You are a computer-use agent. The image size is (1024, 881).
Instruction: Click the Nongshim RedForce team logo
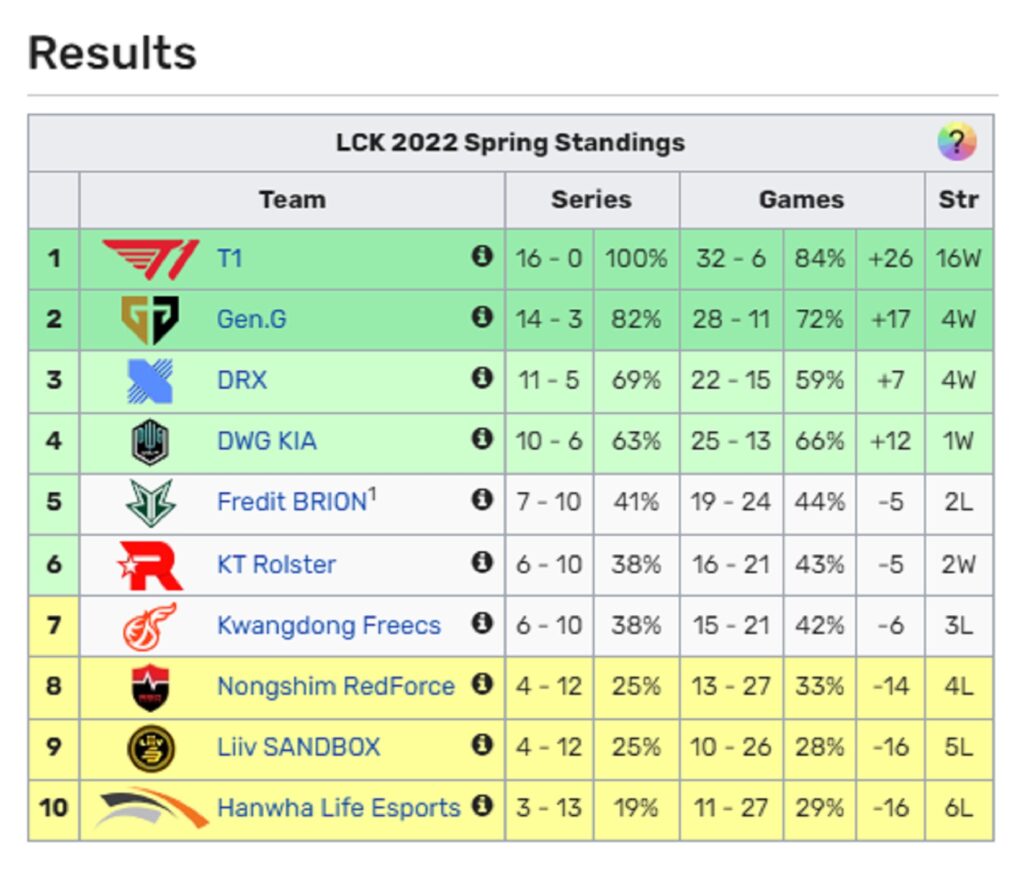click(x=150, y=687)
